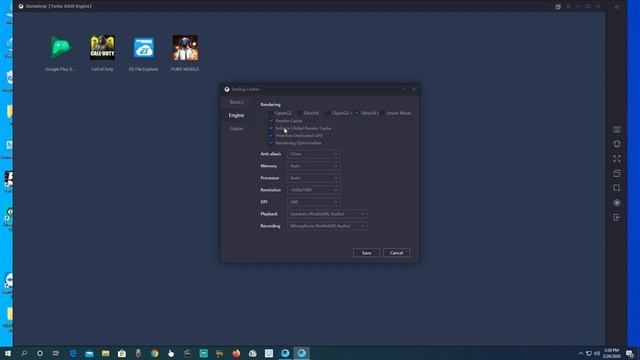Image resolution: width=640 pixels, height=360 pixels.
Task: Open the notification center in the system tray
Action: (x=630, y=353)
